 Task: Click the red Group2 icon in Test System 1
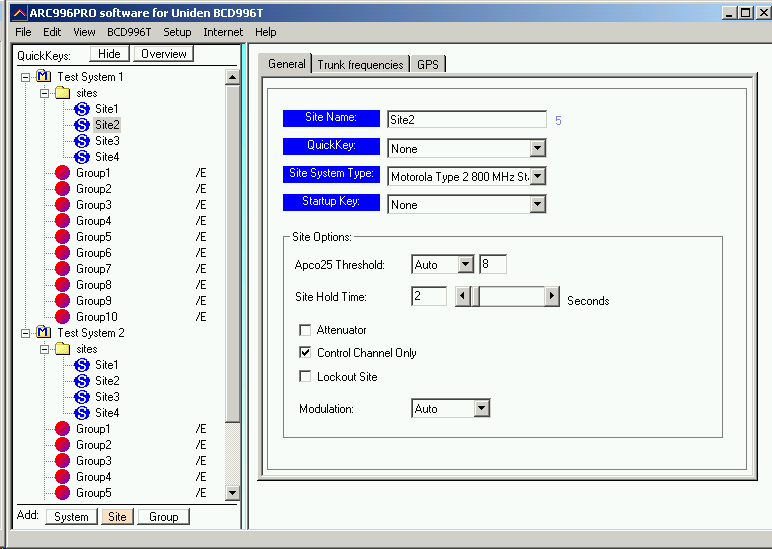(63, 189)
